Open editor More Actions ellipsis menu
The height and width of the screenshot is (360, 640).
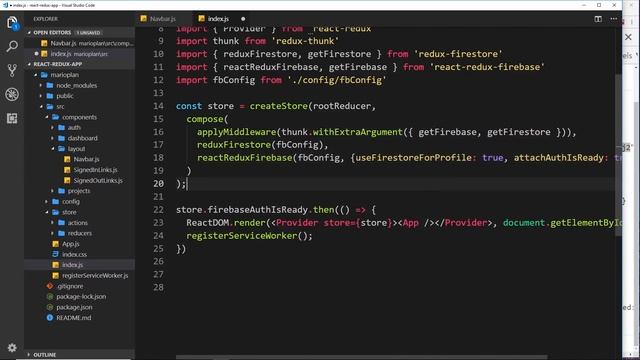(613, 19)
